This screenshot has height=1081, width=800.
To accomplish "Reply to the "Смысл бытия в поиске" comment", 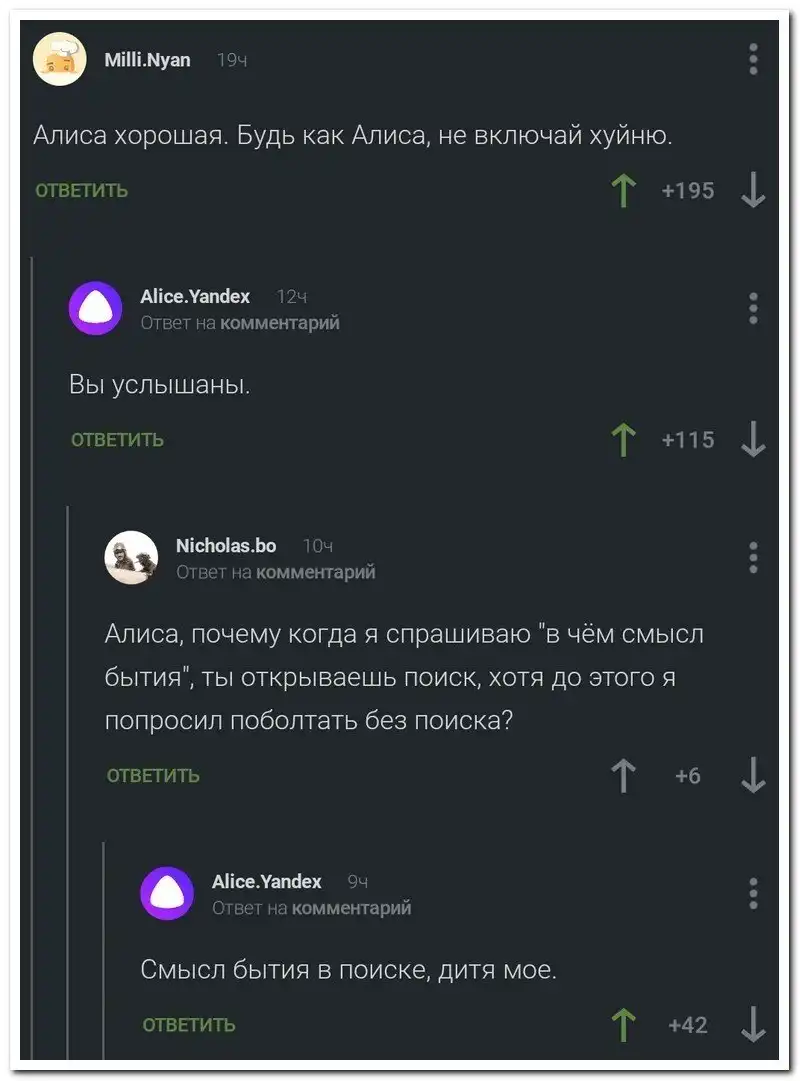I will click(x=189, y=1025).
